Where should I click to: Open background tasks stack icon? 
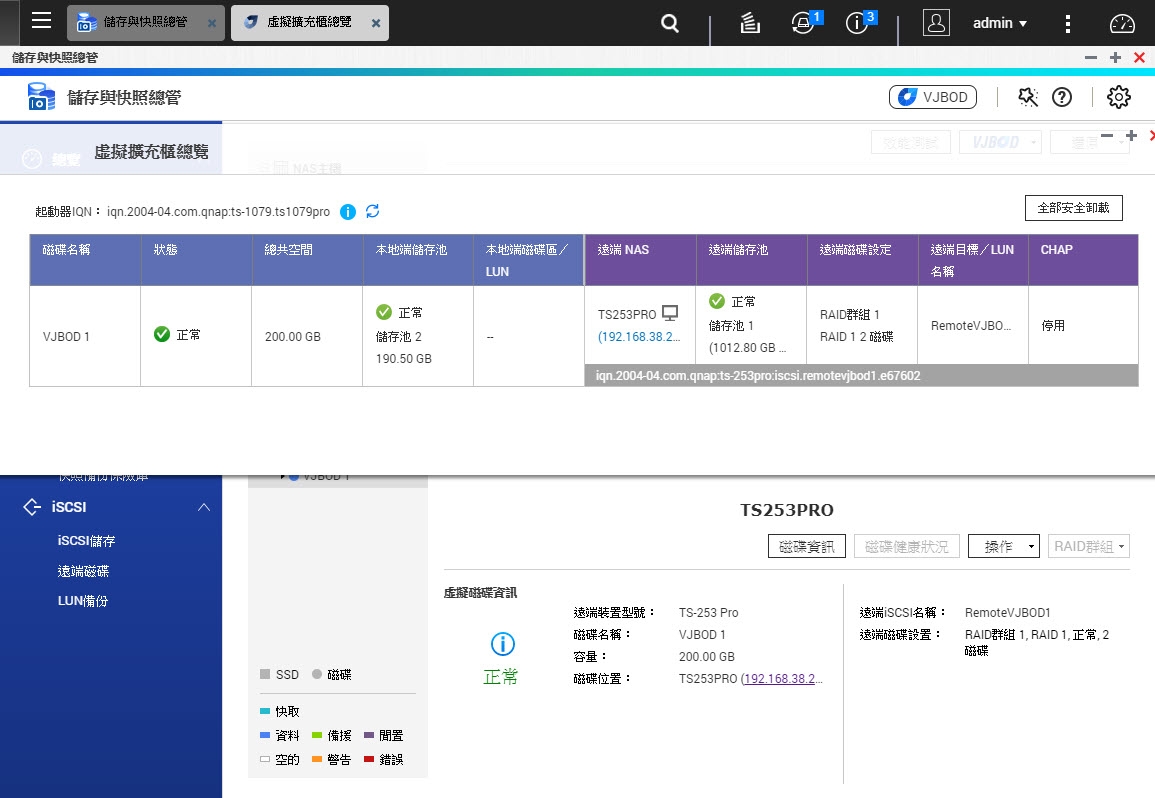(x=750, y=24)
